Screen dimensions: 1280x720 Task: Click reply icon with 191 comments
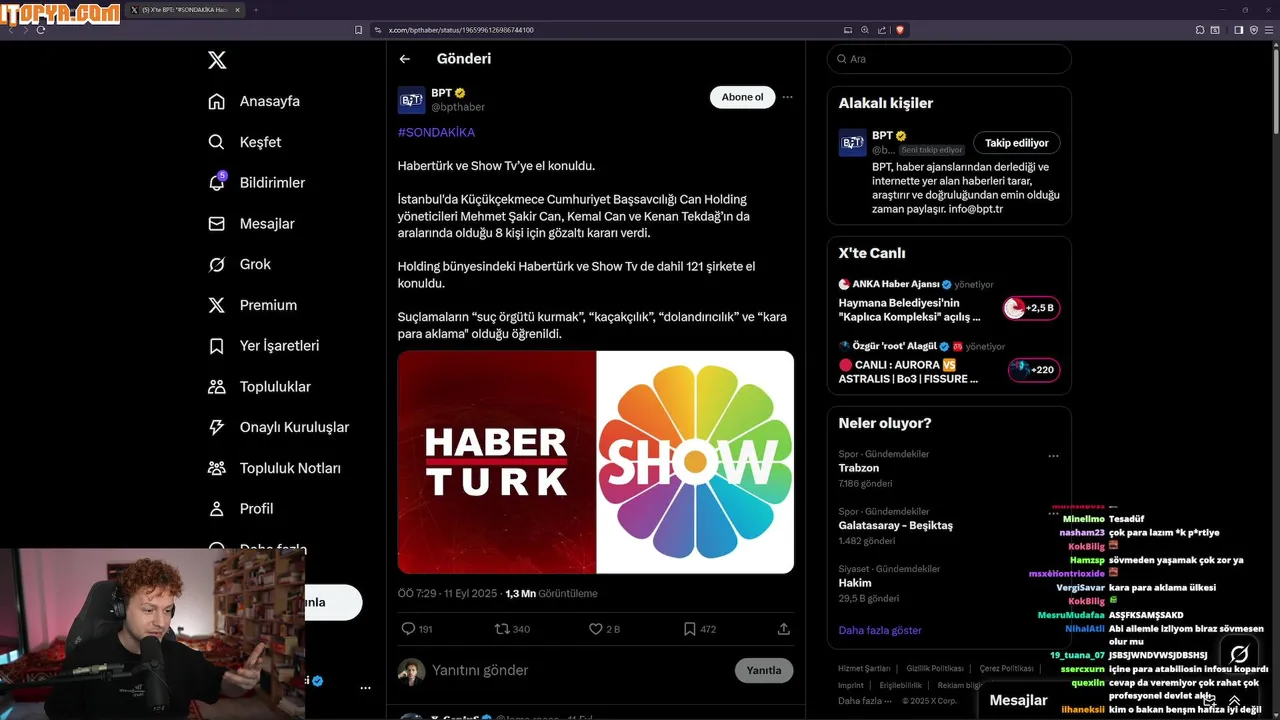[x=407, y=629]
